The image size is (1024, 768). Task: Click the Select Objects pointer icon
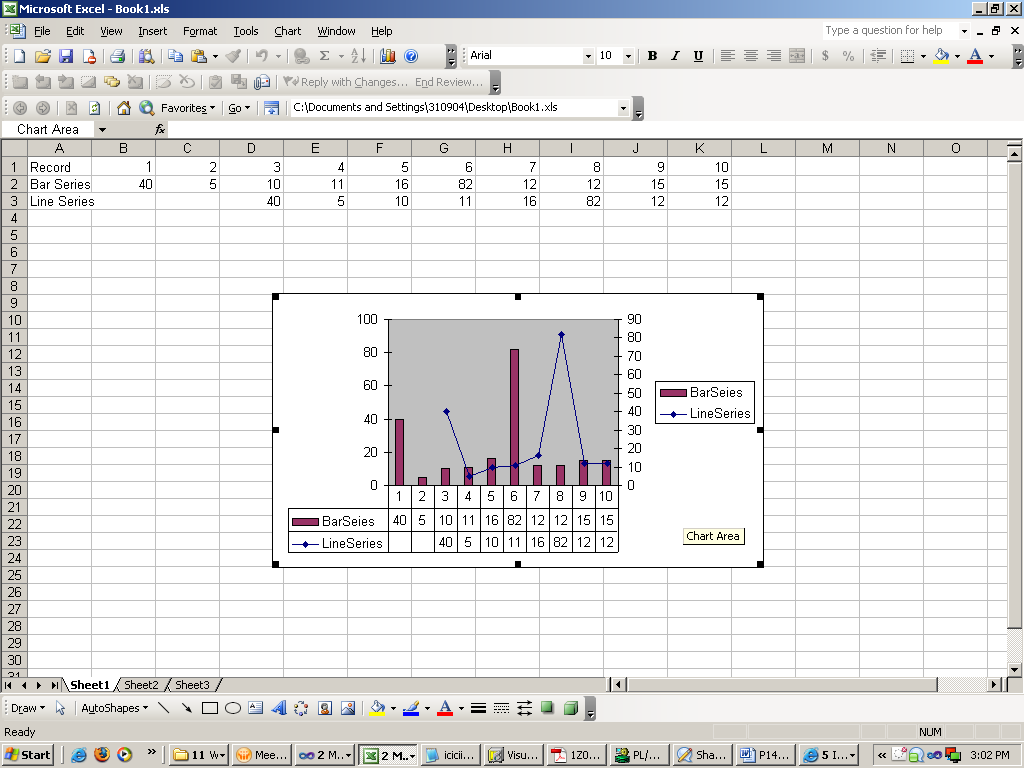[60, 708]
